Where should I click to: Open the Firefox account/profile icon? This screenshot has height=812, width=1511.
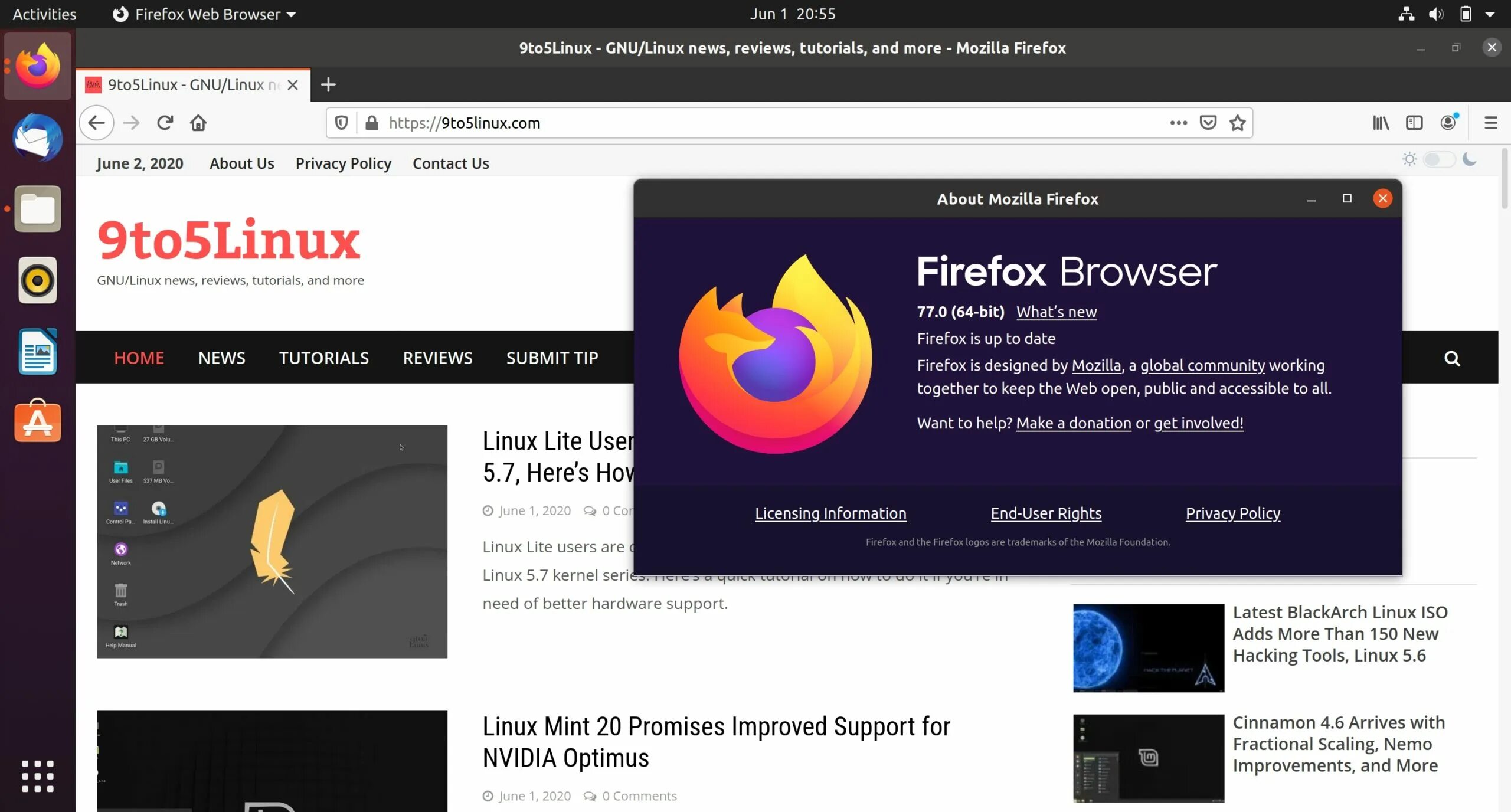(x=1448, y=122)
